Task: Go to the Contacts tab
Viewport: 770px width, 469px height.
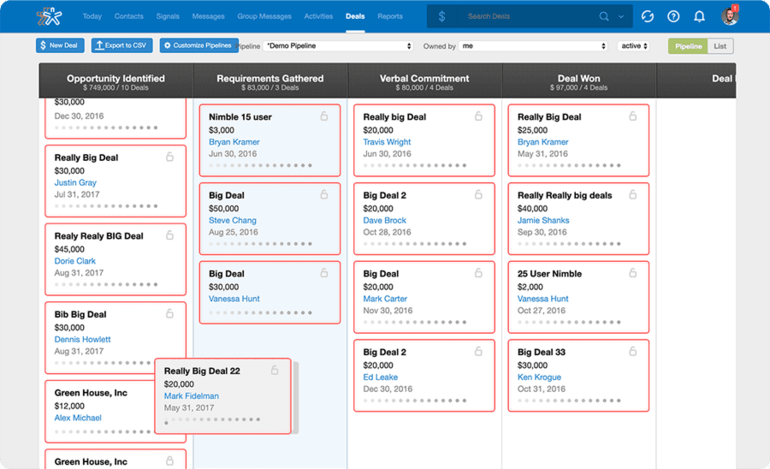Action: tap(129, 16)
